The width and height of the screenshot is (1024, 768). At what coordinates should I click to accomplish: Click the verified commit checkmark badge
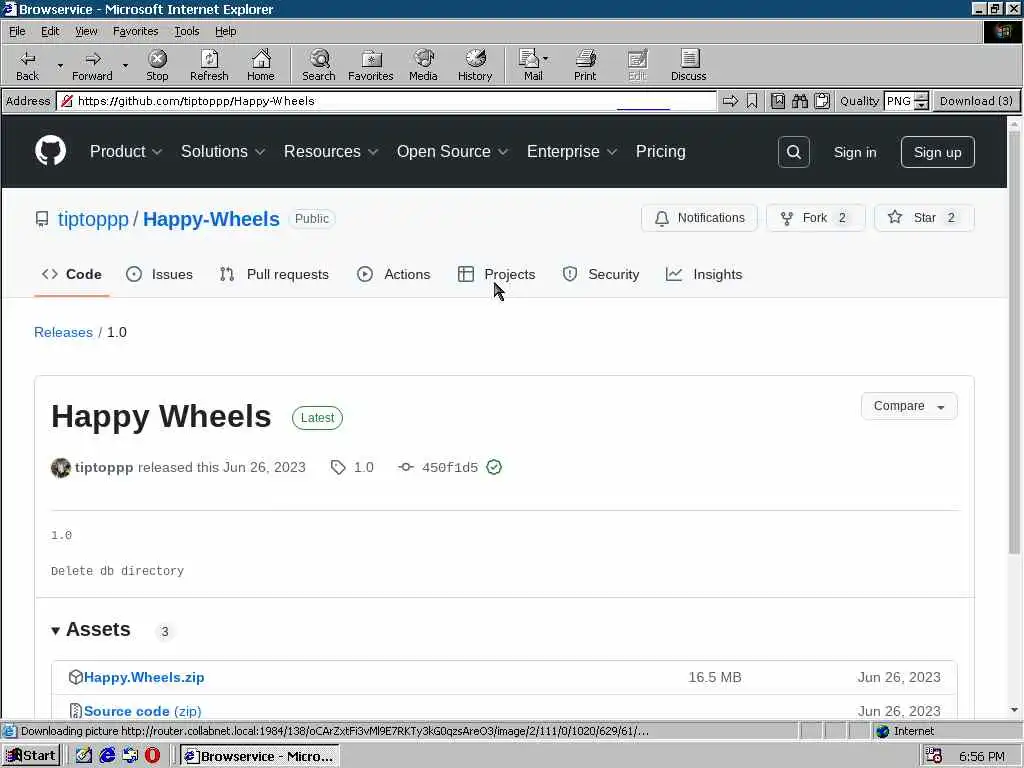[x=494, y=467]
